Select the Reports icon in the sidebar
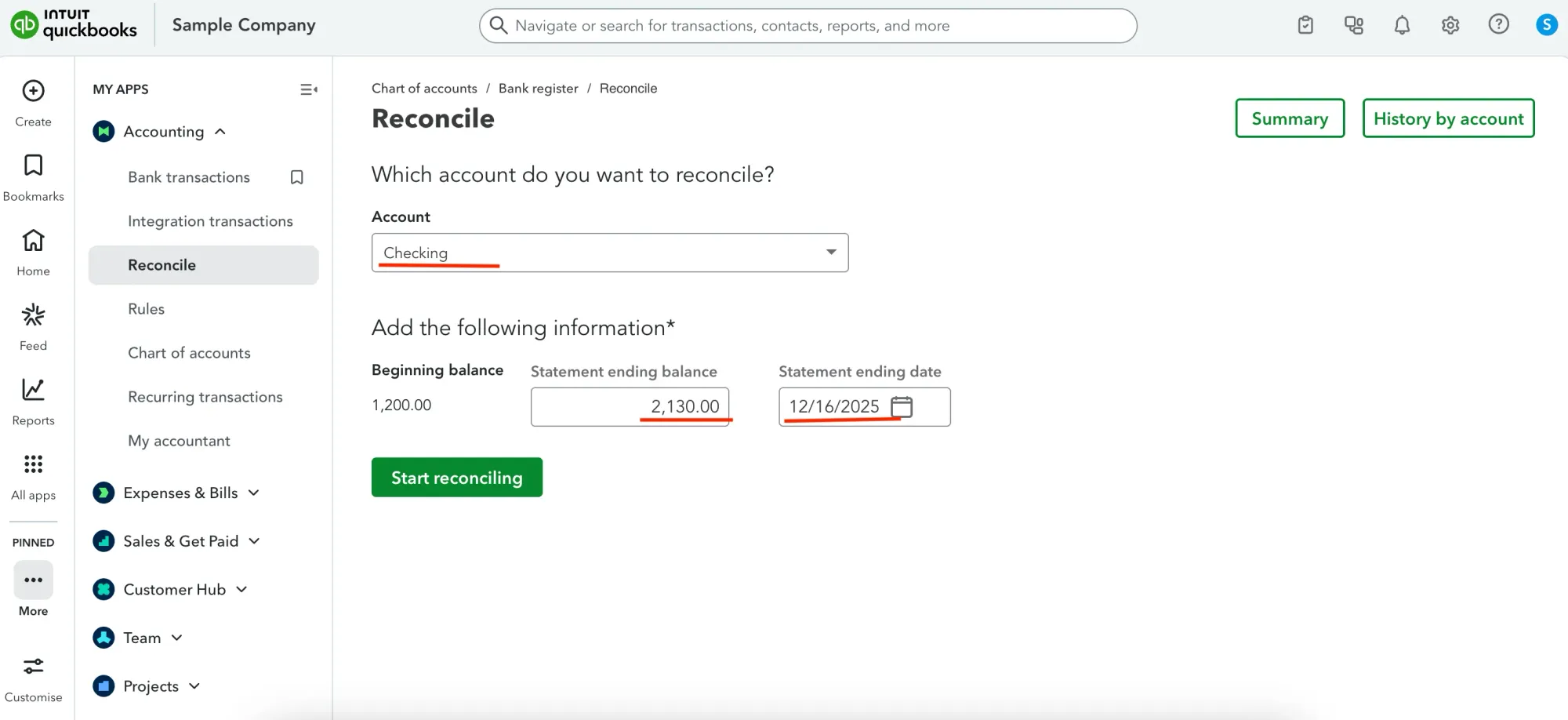This screenshot has width=1568, height=720. [x=32, y=389]
